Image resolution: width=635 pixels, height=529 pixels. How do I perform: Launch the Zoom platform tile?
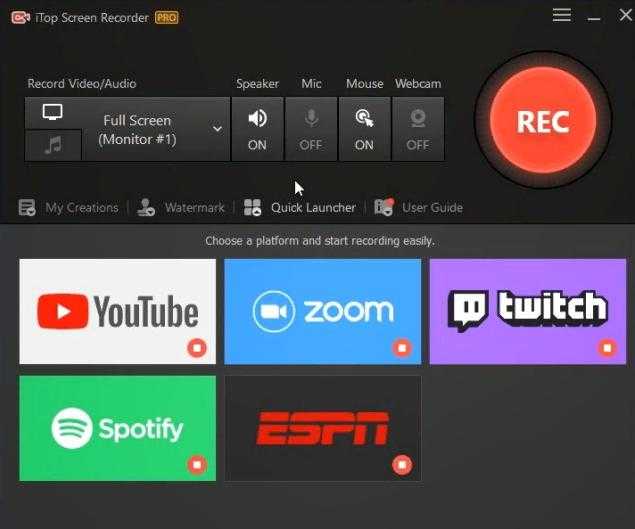[x=322, y=311]
